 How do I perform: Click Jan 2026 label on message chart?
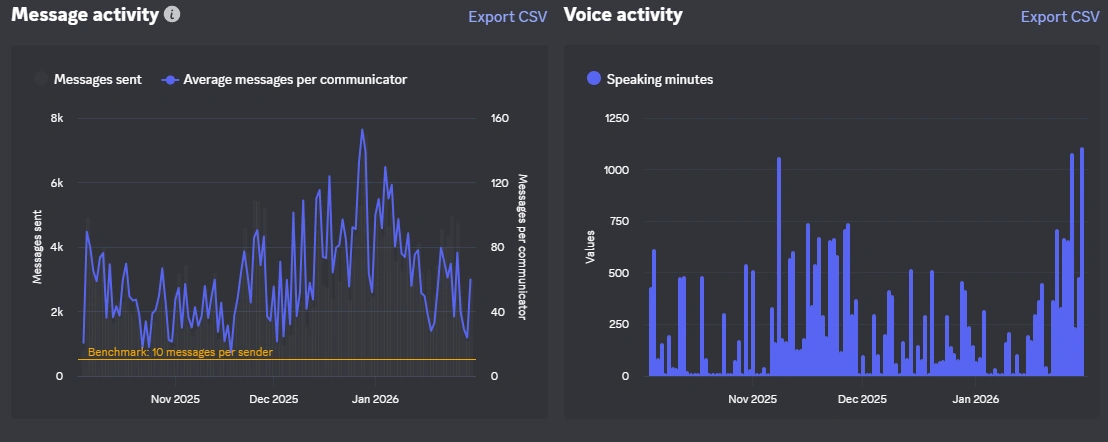click(x=375, y=399)
